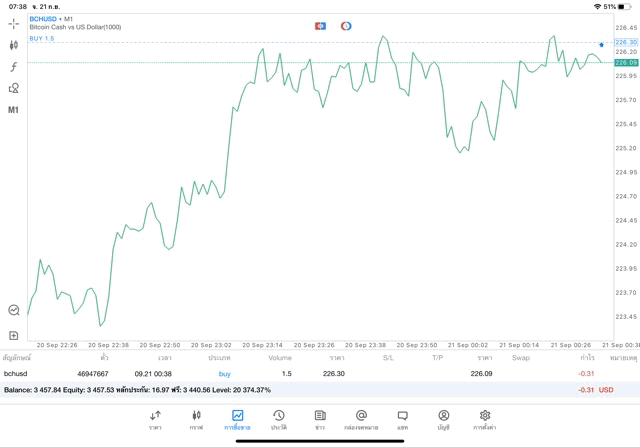The height and width of the screenshot is (447, 640).
Task: Open the settings gear tab
Action: (x=485, y=419)
